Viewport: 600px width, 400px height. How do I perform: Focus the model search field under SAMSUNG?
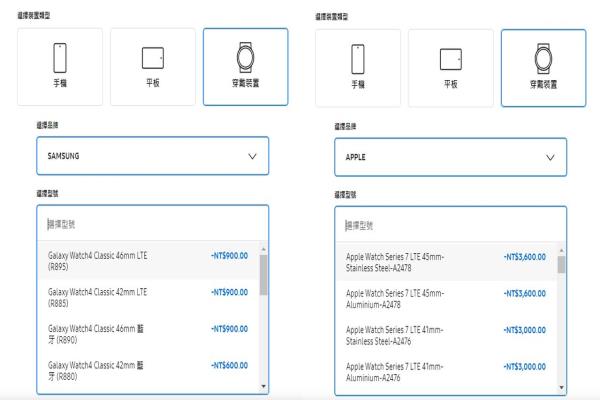pyautogui.click(x=153, y=224)
